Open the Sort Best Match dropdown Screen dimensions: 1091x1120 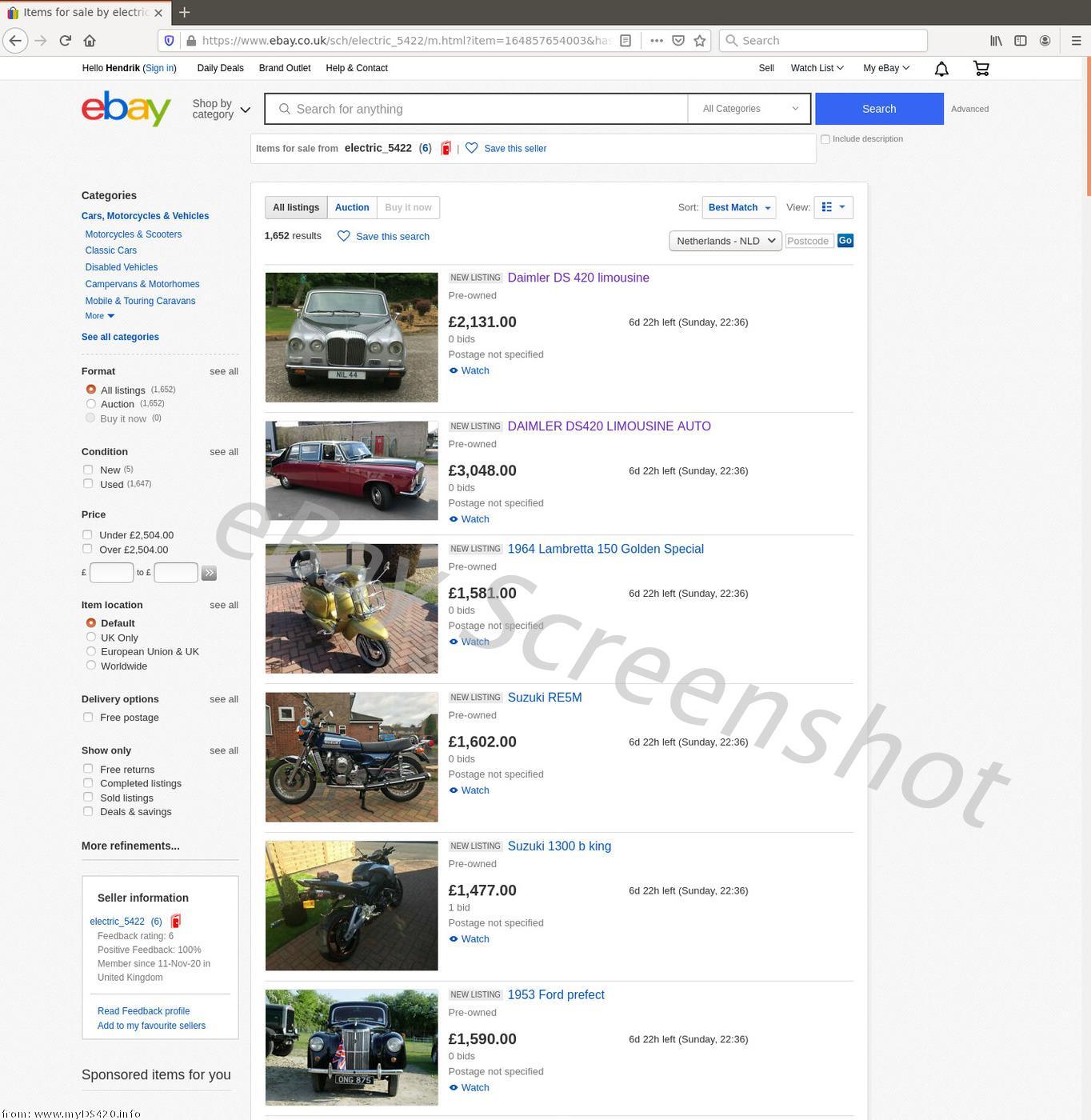(x=738, y=208)
